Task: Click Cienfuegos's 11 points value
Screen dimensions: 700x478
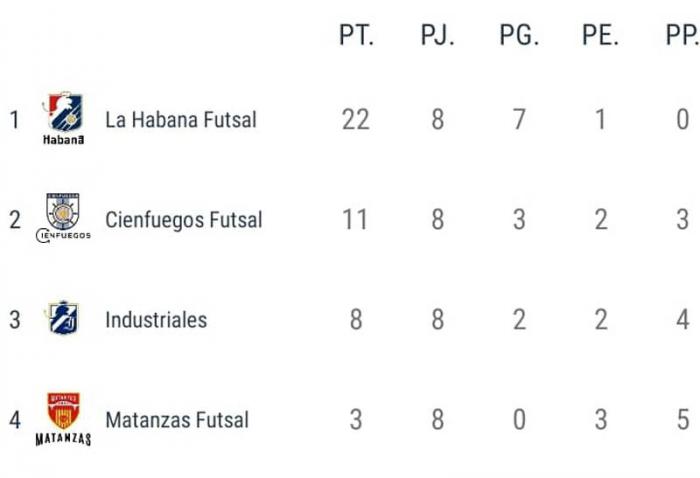Action: click(x=356, y=220)
